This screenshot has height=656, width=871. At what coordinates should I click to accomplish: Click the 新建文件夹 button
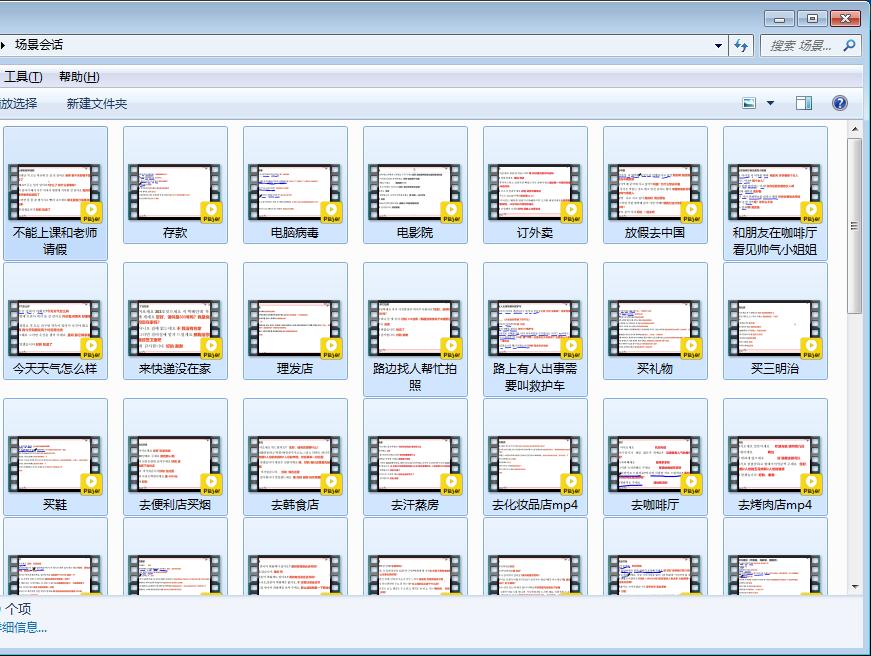(97, 103)
